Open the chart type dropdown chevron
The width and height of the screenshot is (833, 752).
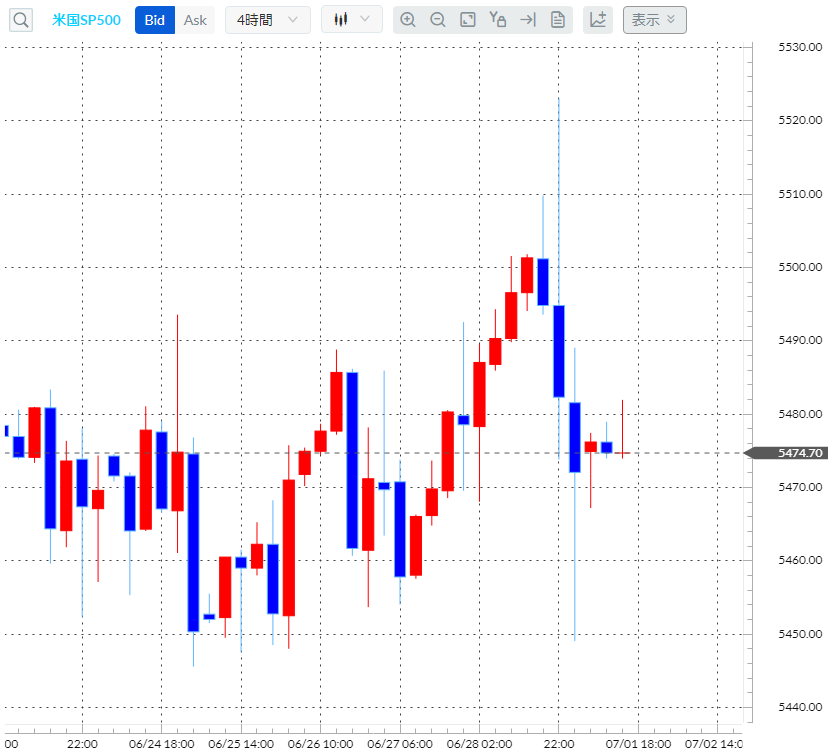(x=362, y=19)
